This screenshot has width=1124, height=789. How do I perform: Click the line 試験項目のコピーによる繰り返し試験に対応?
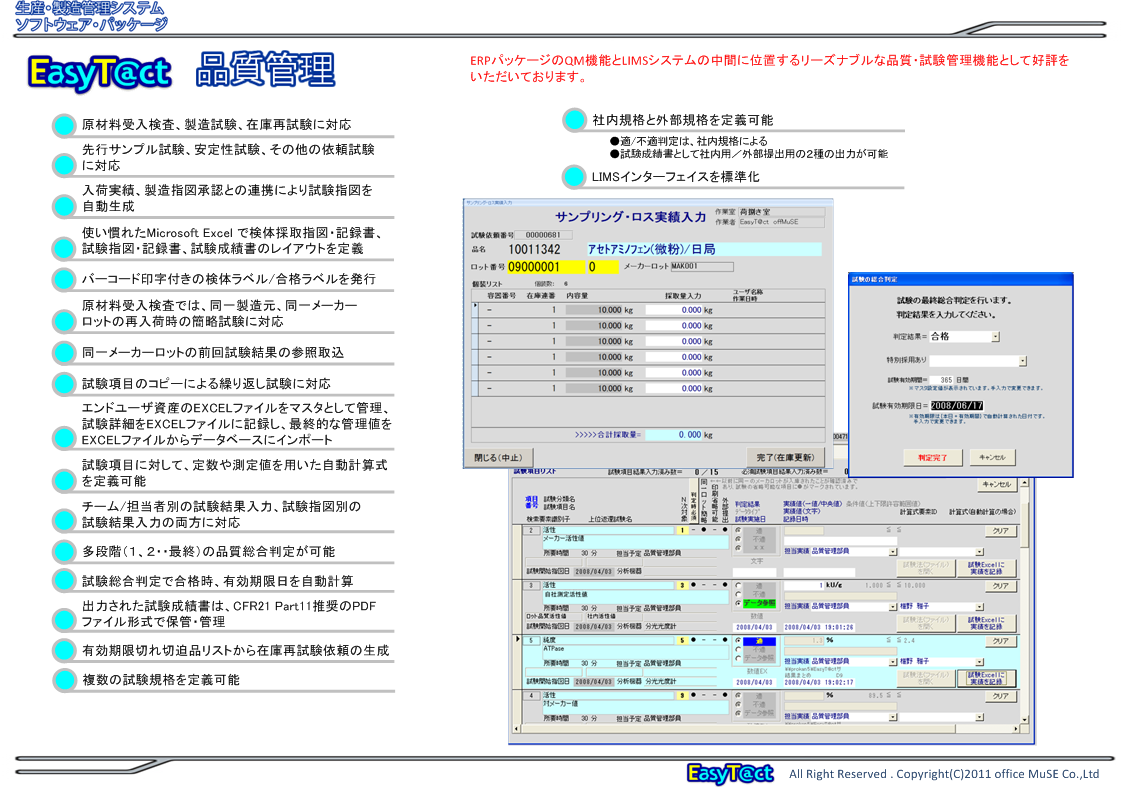tap(206, 383)
